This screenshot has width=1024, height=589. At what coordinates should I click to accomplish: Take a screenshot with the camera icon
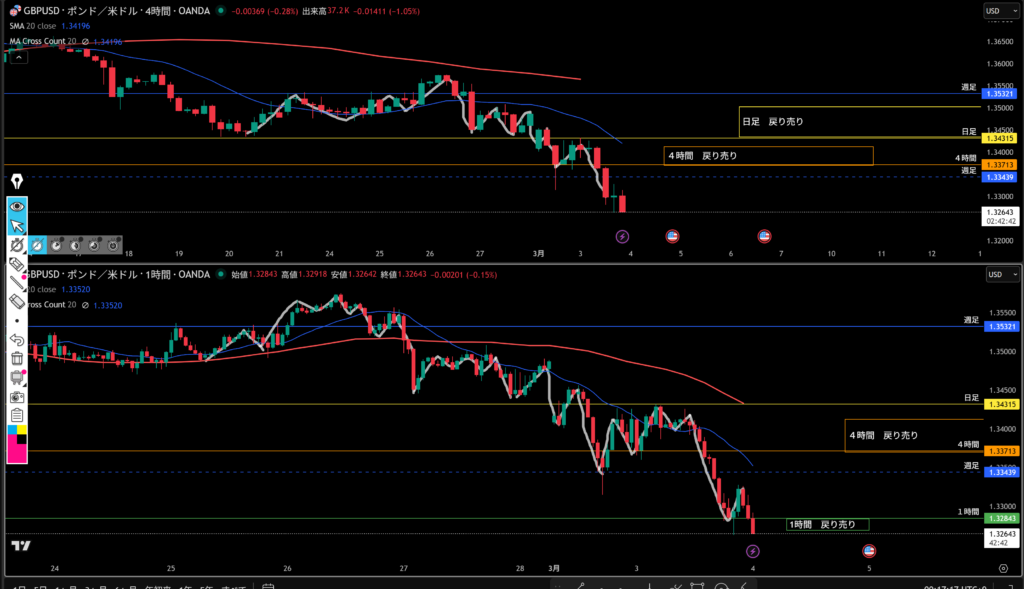pyautogui.click(x=17, y=396)
